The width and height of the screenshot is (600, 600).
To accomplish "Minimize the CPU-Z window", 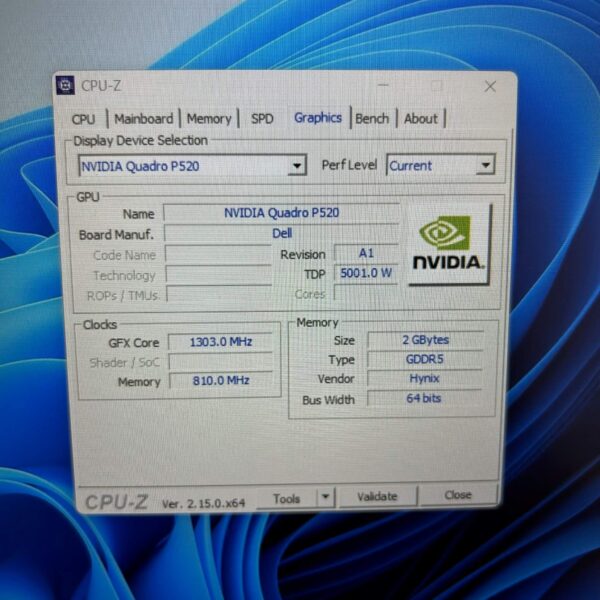I will [x=383, y=85].
